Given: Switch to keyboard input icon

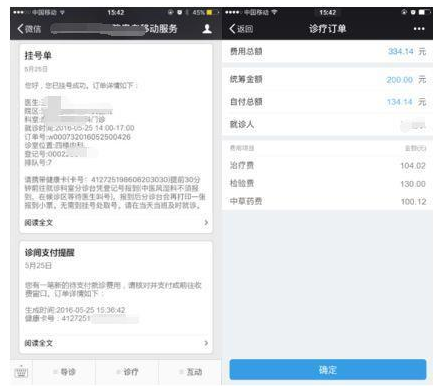Looking at the screenshot, I should click(x=21, y=372).
